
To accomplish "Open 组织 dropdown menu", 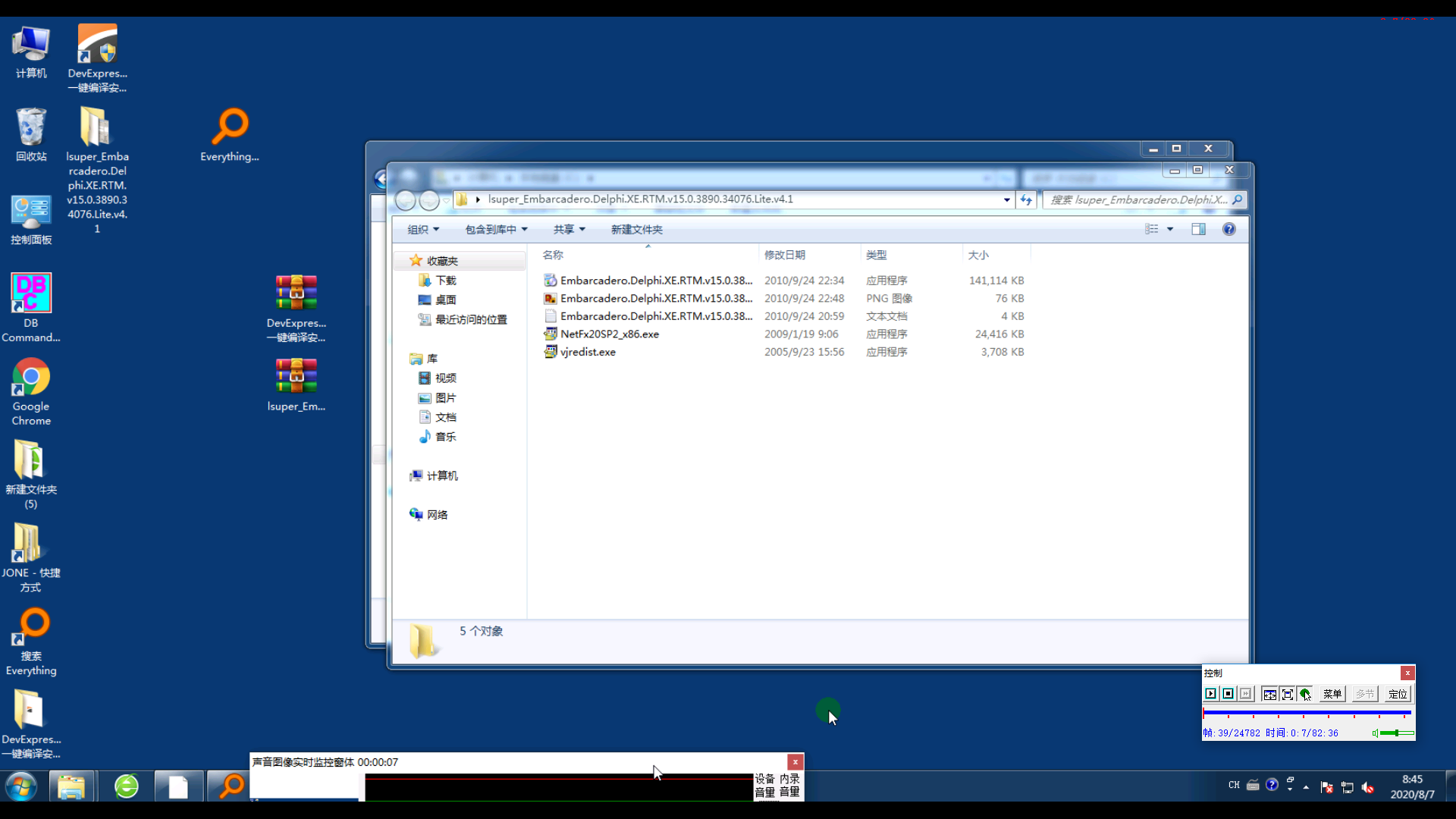I will (x=423, y=229).
